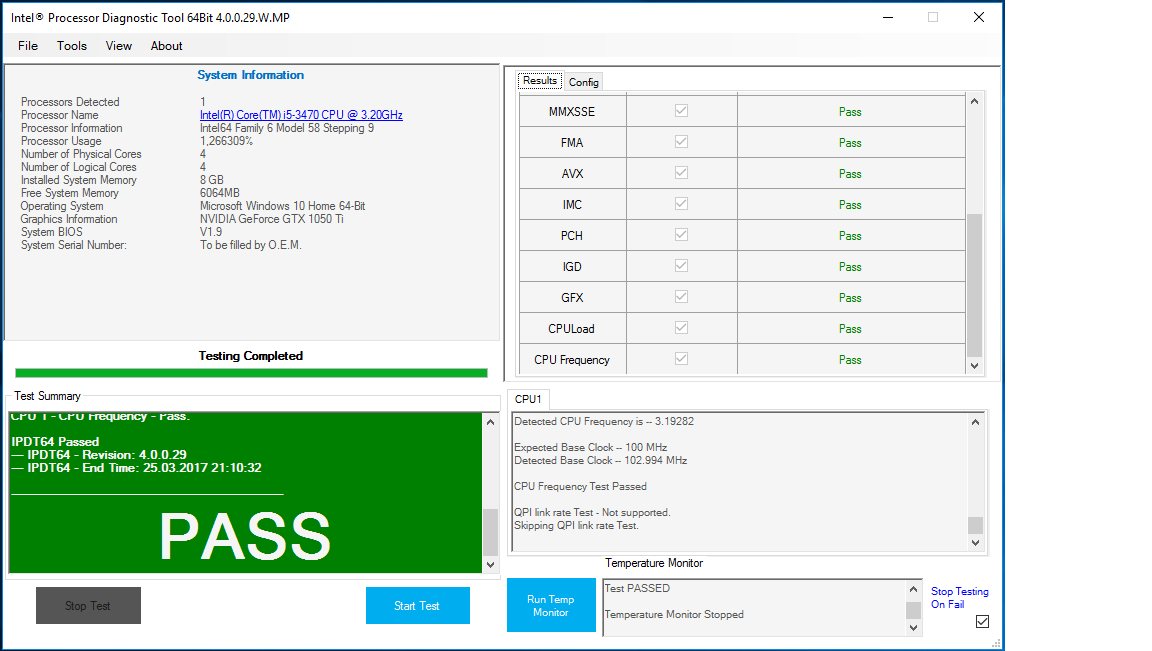Click the IMC row Pass result

(850, 205)
